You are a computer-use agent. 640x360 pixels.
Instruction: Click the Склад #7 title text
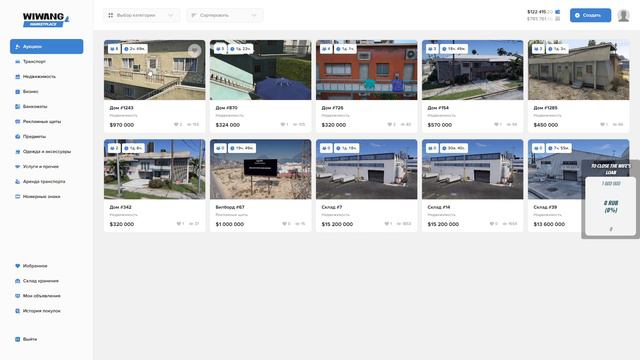[331, 207]
